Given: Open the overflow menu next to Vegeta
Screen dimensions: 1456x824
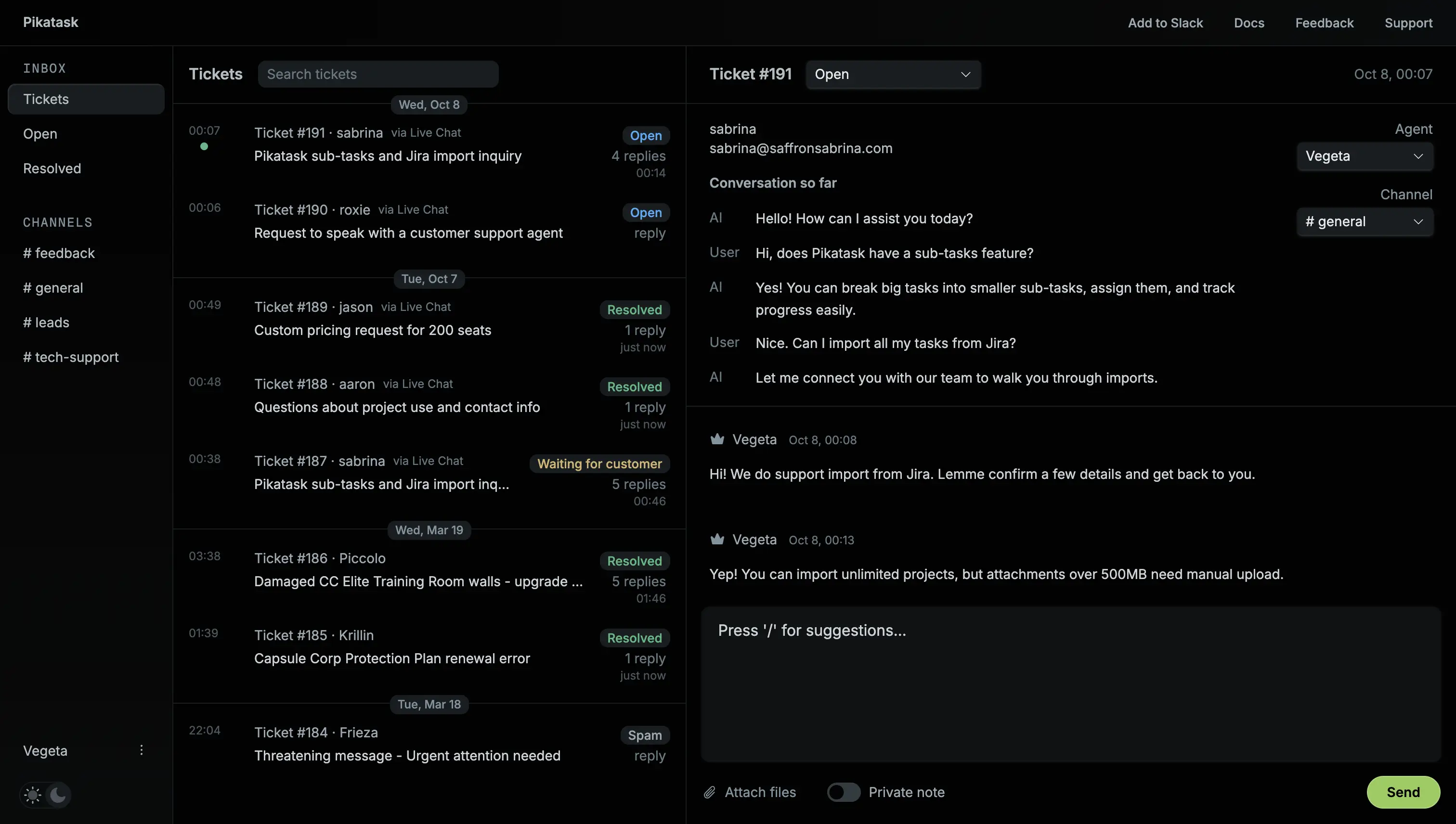Looking at the screenshot, I should pos(141,750).
